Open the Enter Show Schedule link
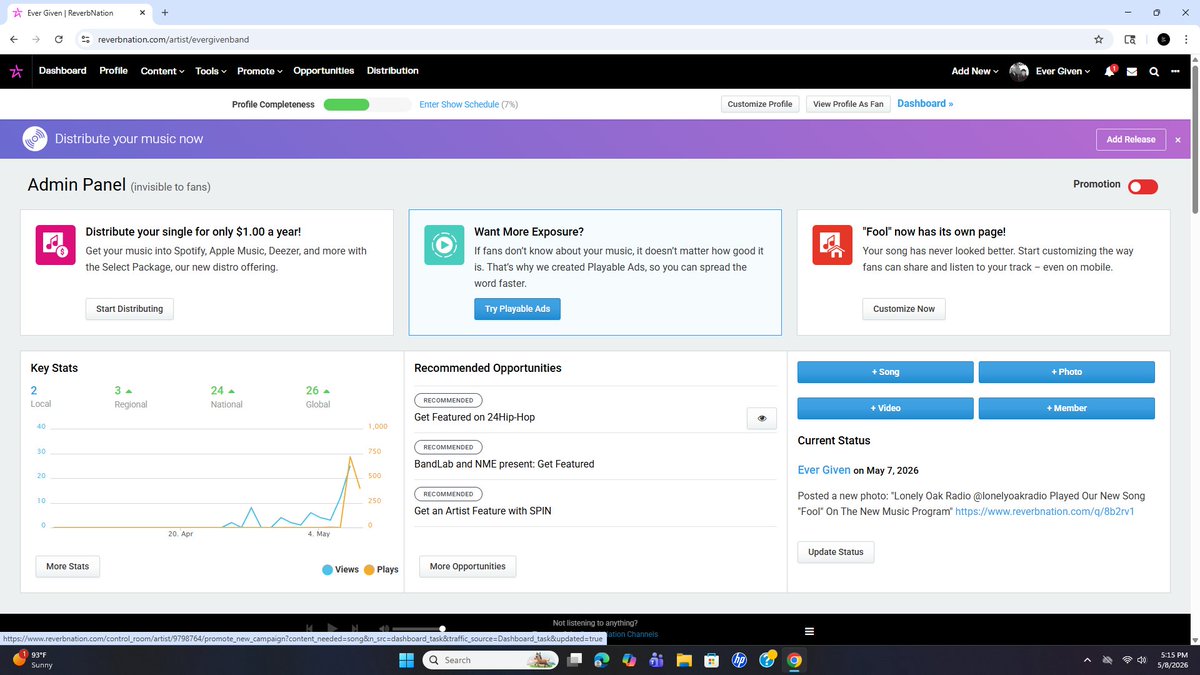This screenshot has width=1200, height=675. coord(459,104)
